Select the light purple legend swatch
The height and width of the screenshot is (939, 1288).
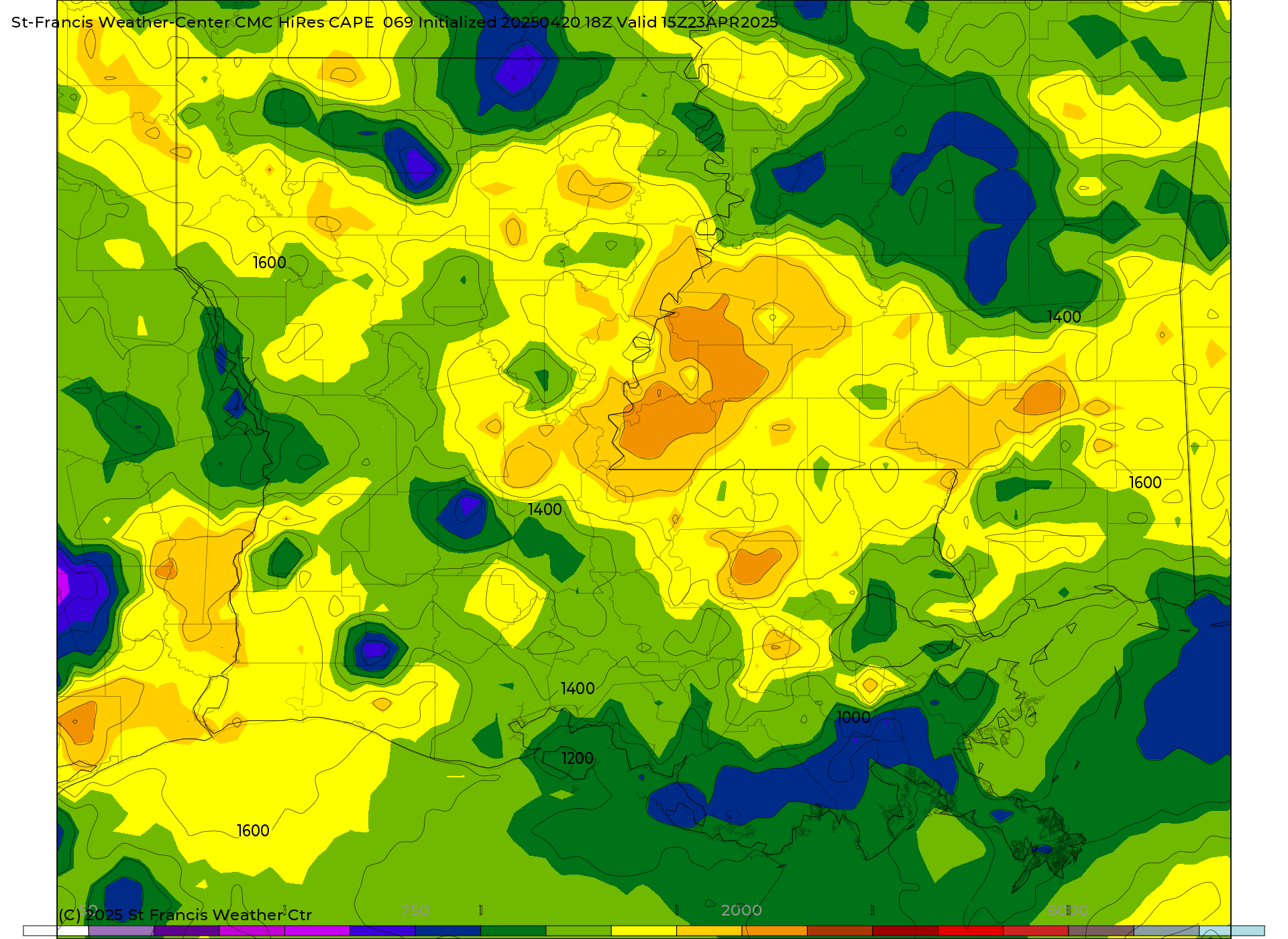coord(121,931)
